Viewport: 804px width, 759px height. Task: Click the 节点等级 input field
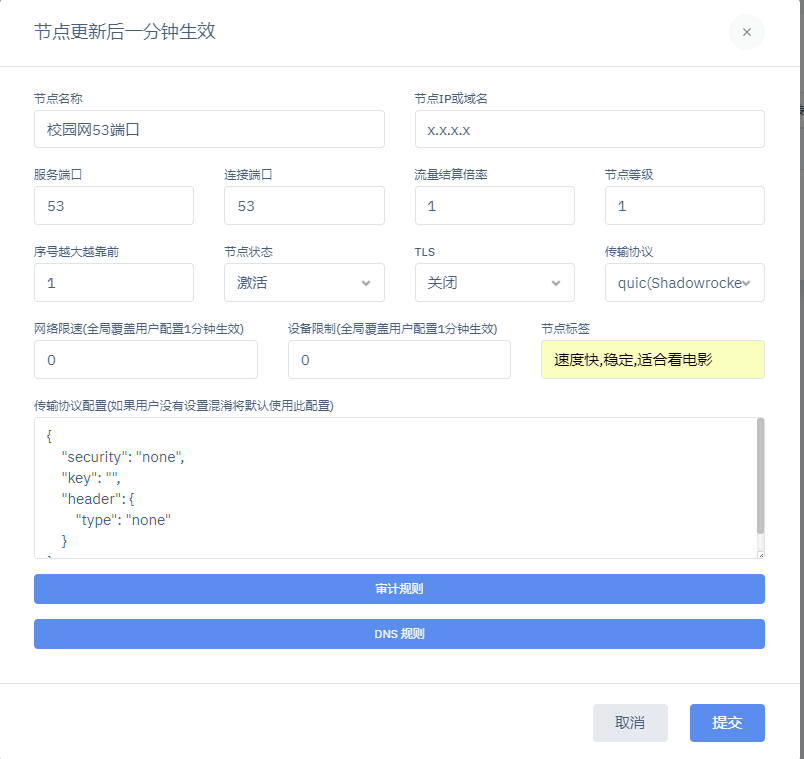point(684,206)
